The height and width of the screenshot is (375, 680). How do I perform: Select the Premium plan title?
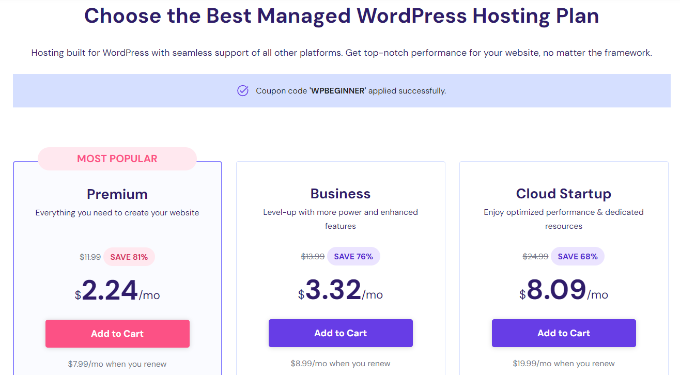(x=117, y=194)
